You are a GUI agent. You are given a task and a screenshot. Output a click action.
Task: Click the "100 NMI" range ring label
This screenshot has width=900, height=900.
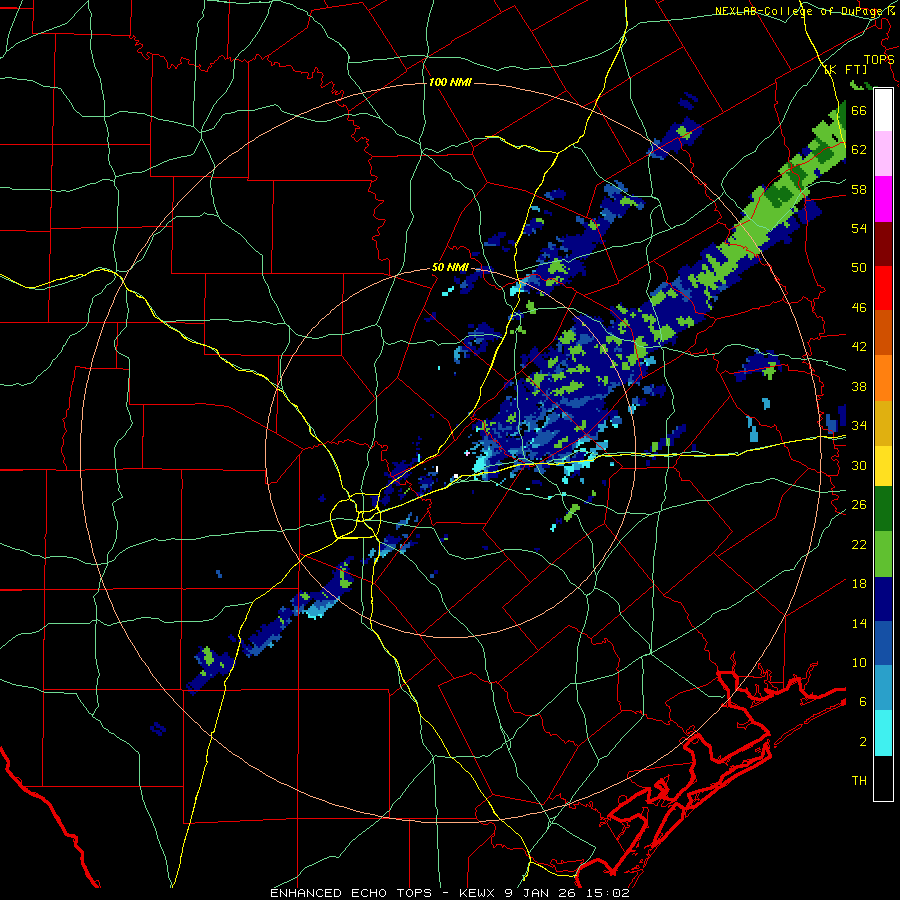point(450,82)
